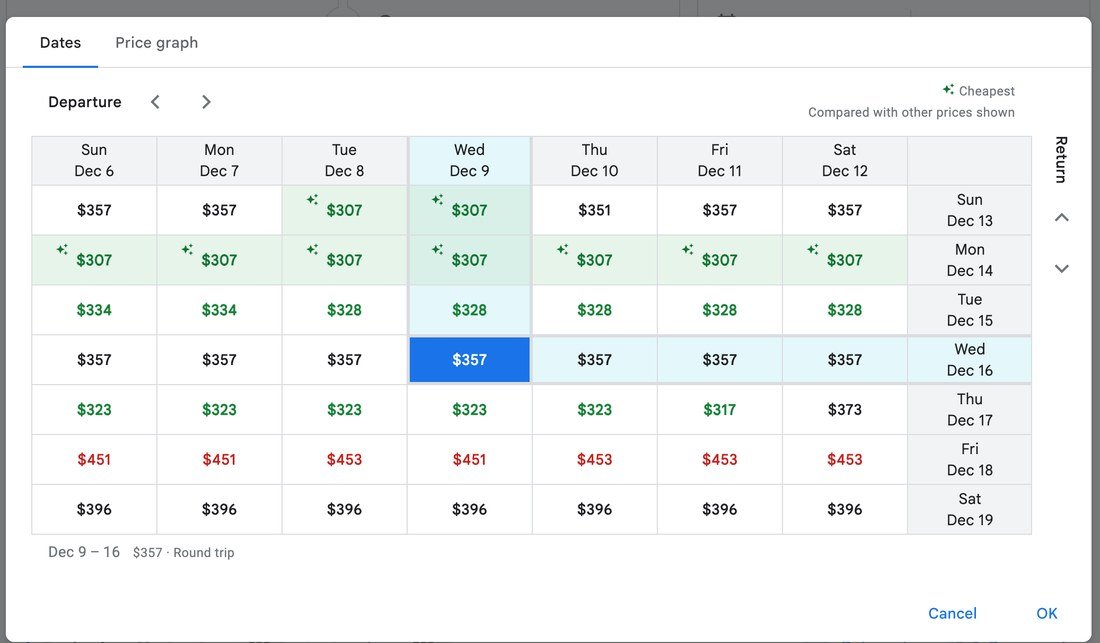Click the Wed Dec 9 column header
Screen dimensions: 1100x643
[x=469, y=161]
